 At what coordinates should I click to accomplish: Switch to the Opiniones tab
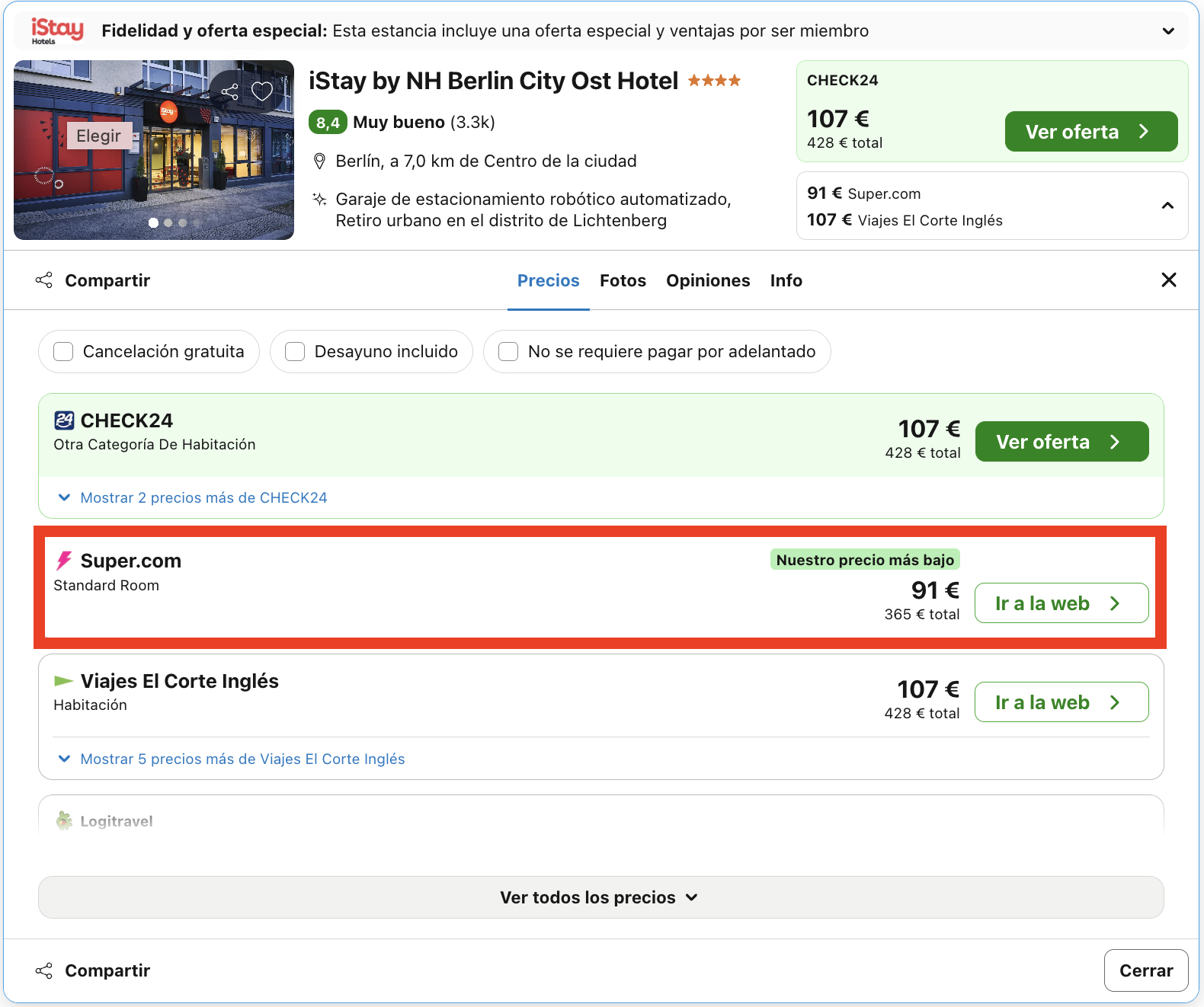coord(708,280)
